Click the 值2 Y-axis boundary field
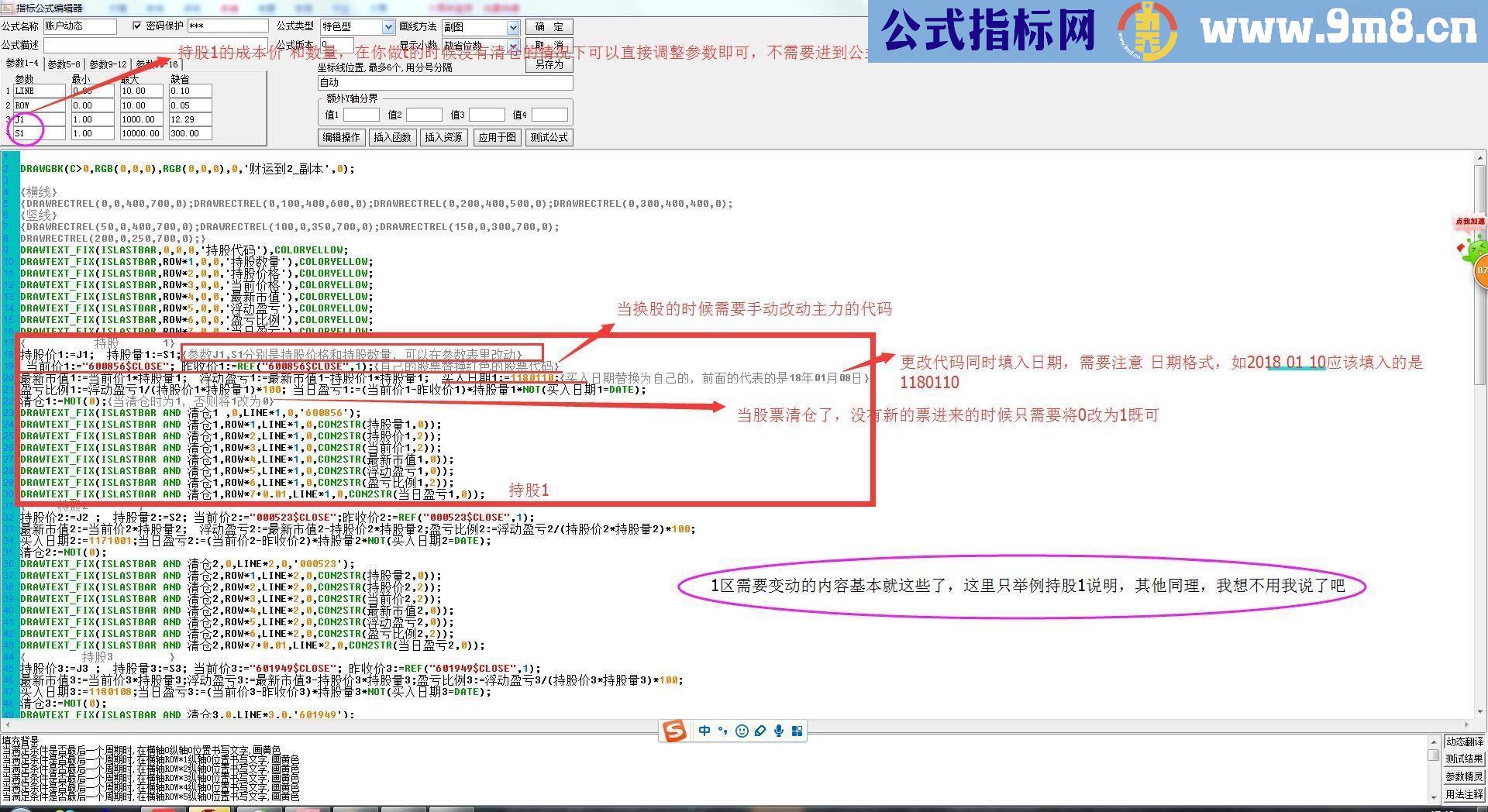The height and width of the screenshot is (812, 1488). point(424,115)
